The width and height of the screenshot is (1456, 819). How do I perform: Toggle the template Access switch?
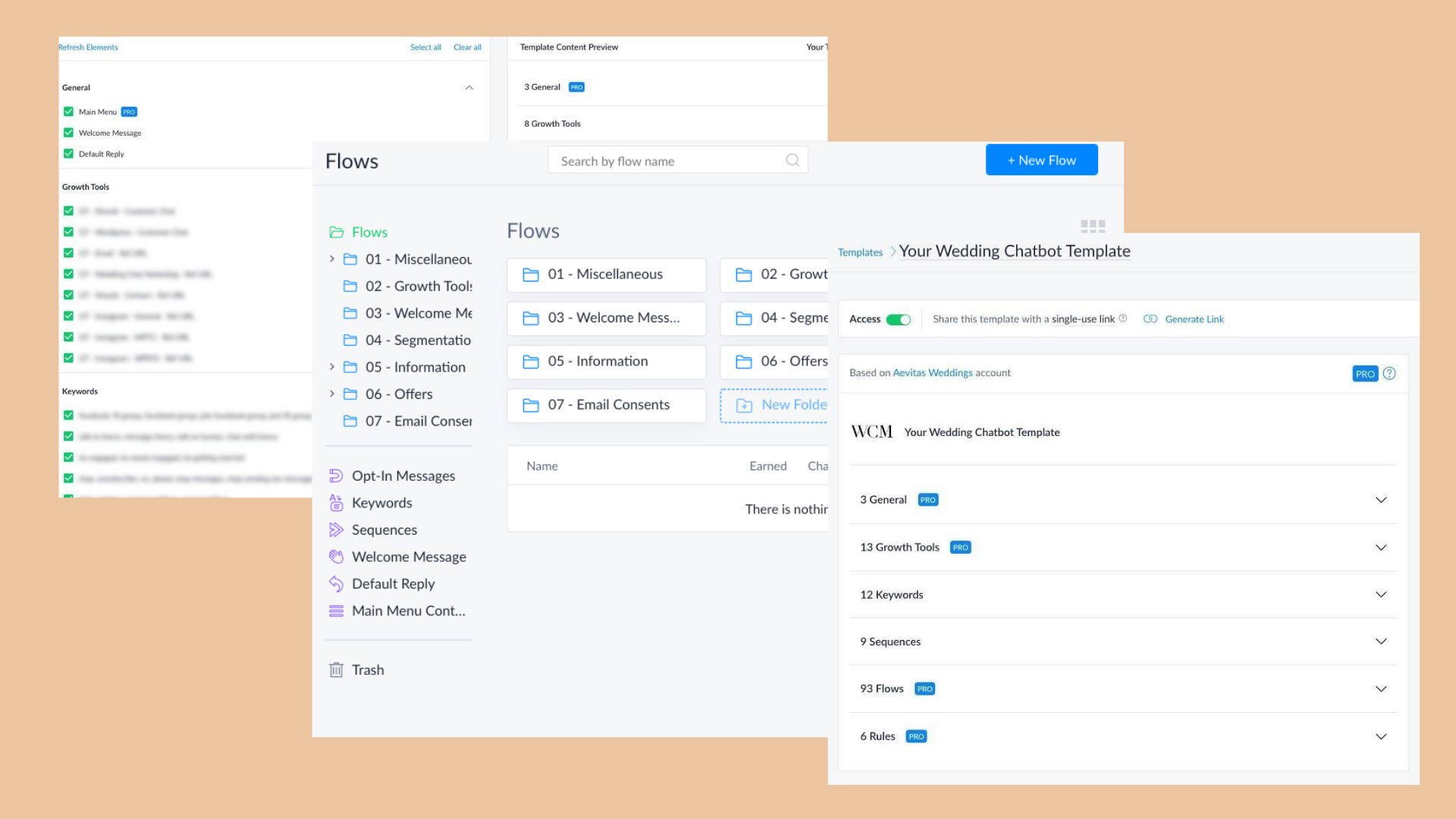click(x=899, y=319)
